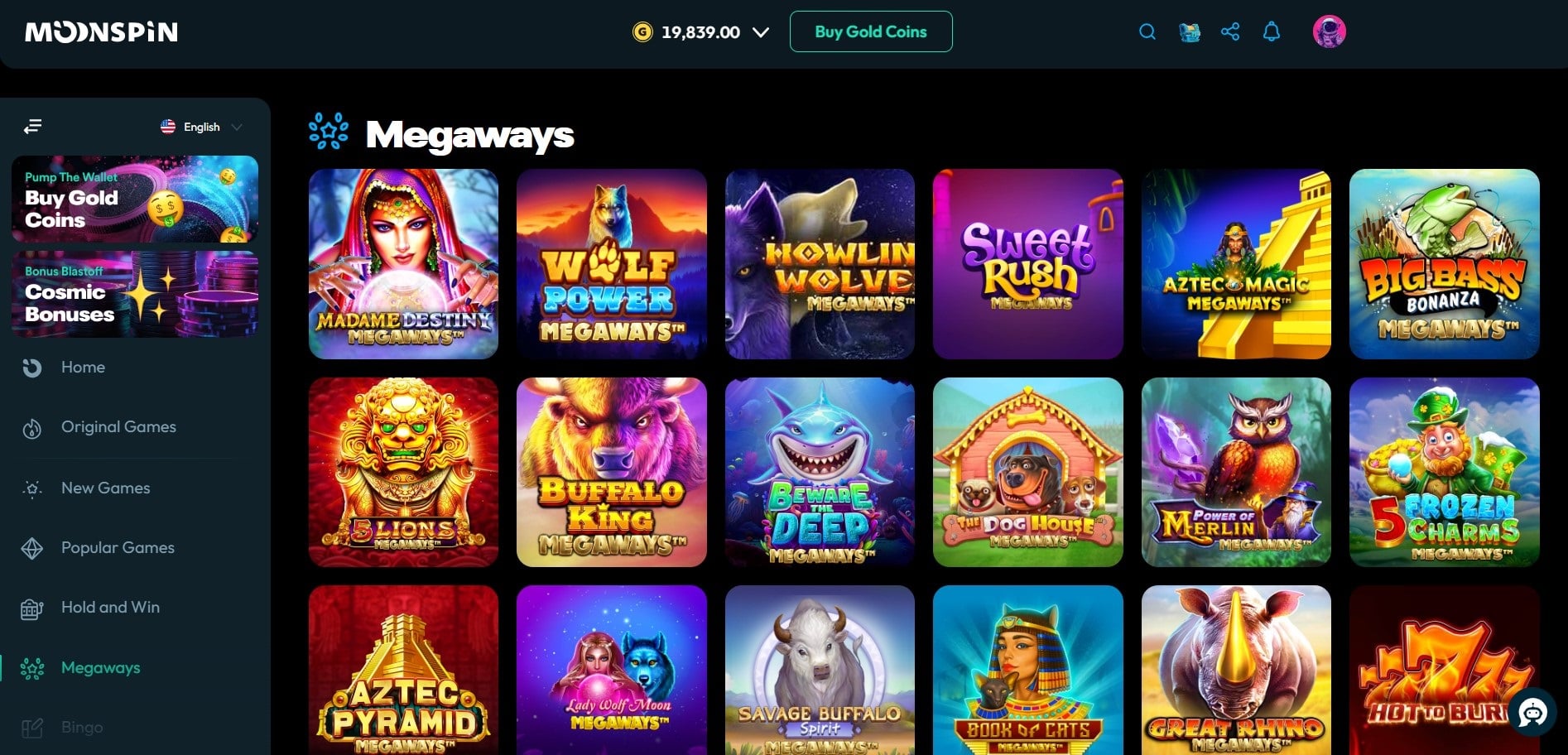1568x755 pixels.
Task: Go to Home in sidebar
Action: [83, 368]
